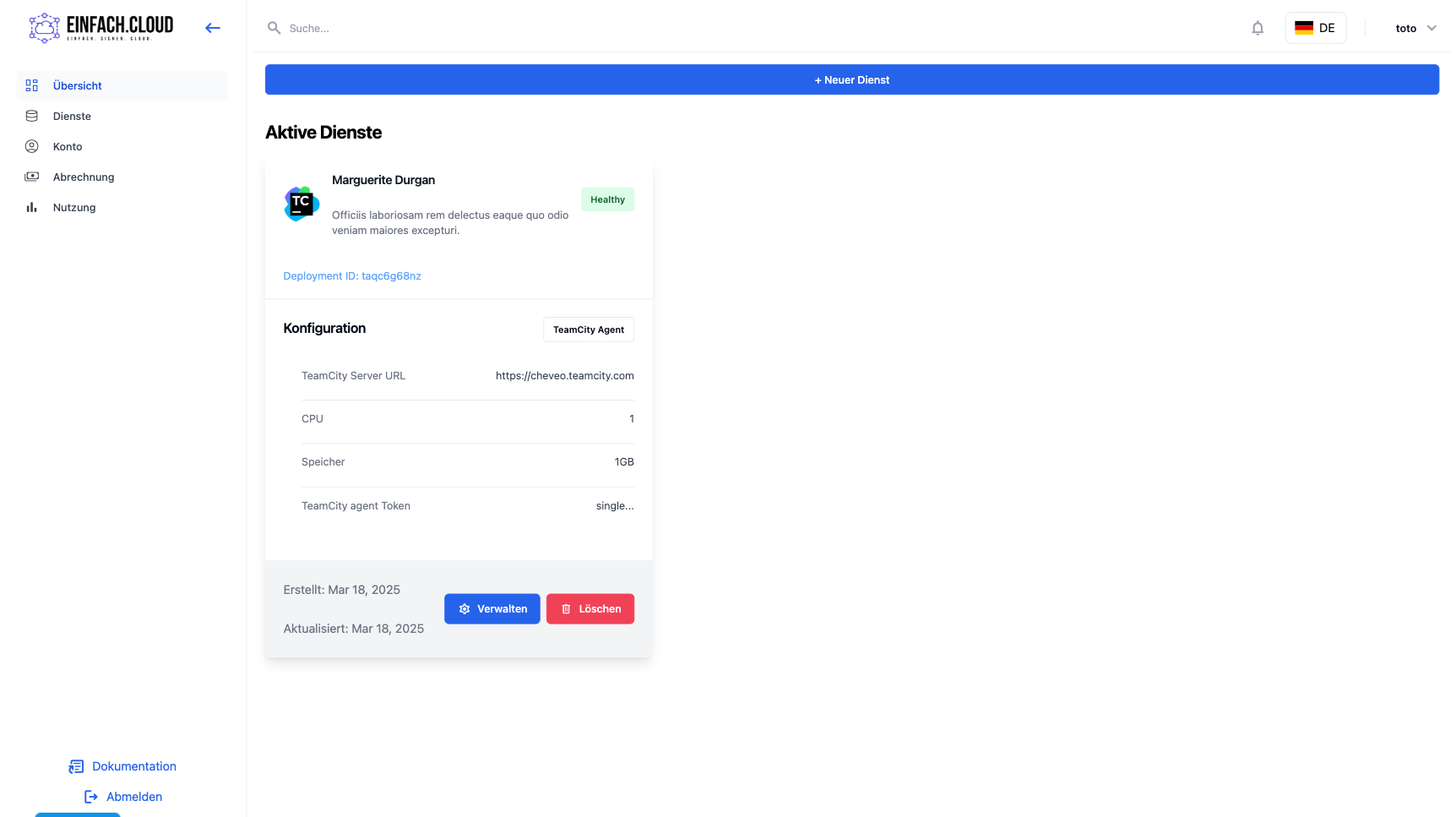Delete service with Löschen button
Image resolution: width=1456 pixels, height=817 pixels.
point(590,608)
